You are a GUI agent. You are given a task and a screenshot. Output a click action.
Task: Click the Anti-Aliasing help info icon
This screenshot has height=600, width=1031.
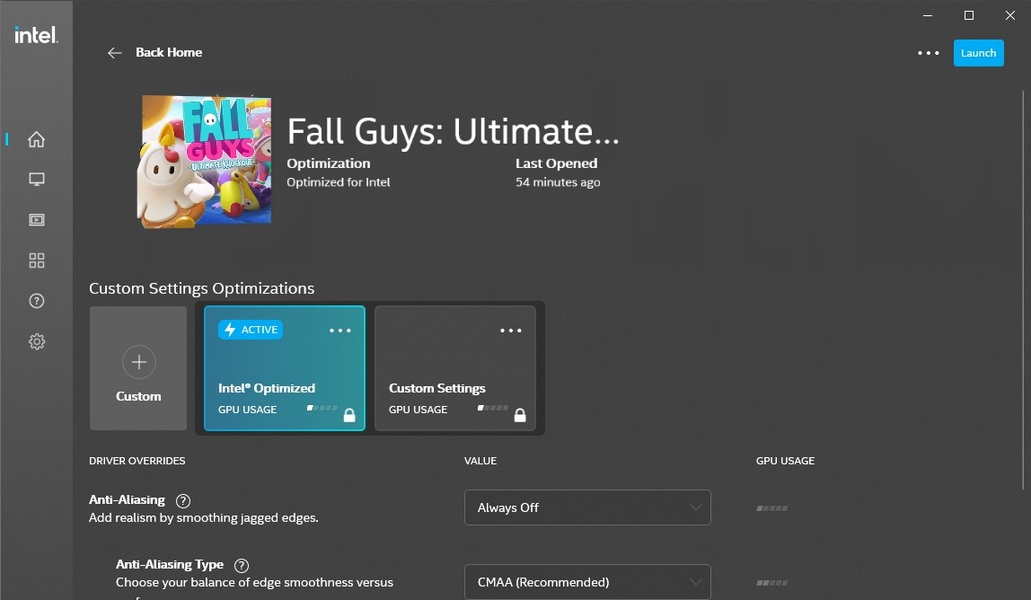183,501
